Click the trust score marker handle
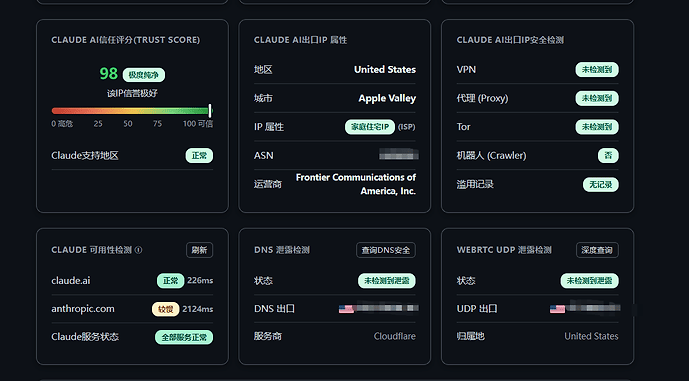This screenshot has height=381, width=689. point(210,111)
